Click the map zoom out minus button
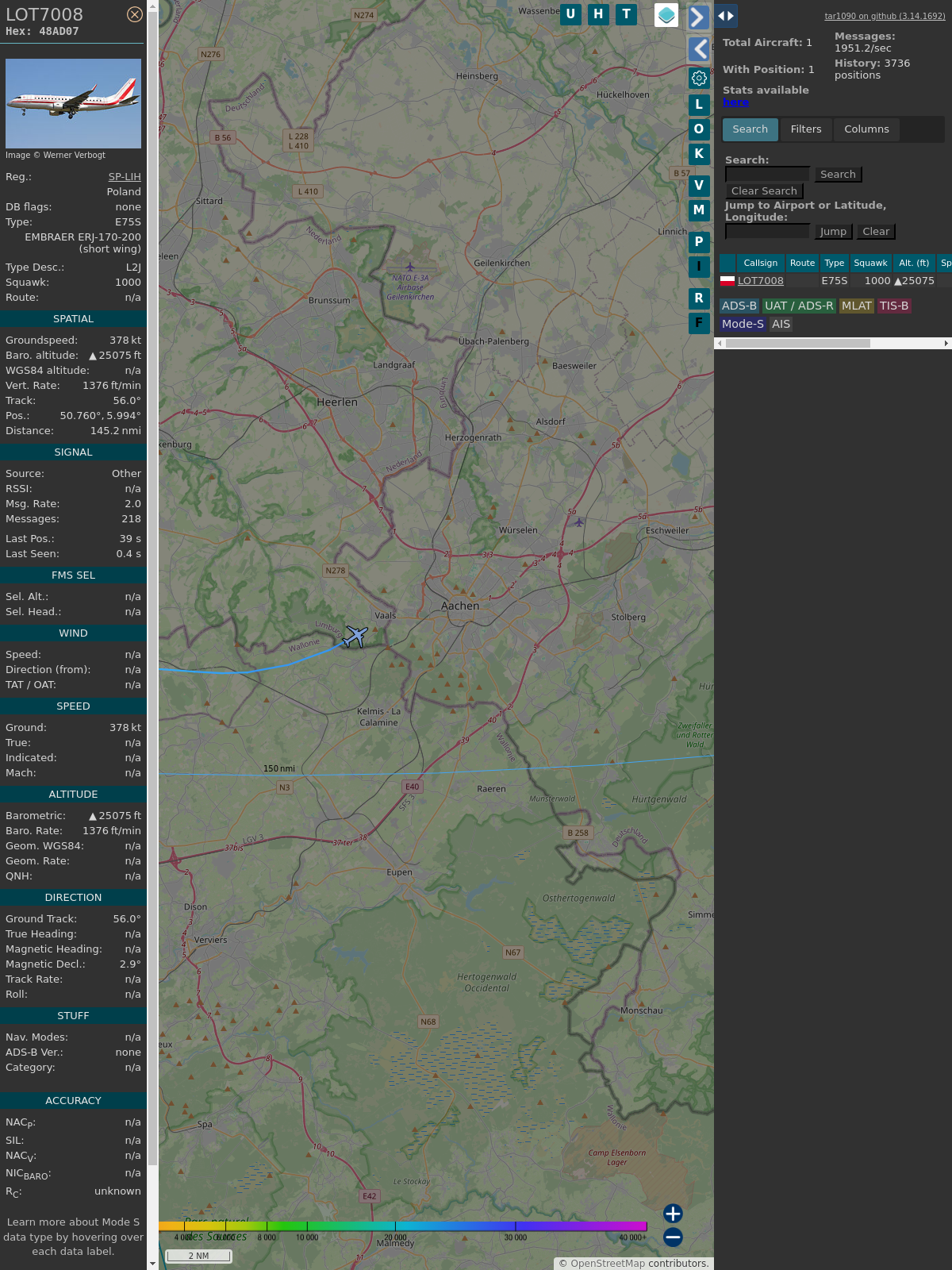The height and width of the screenshot is (1270, 952). click(673, 1237)
